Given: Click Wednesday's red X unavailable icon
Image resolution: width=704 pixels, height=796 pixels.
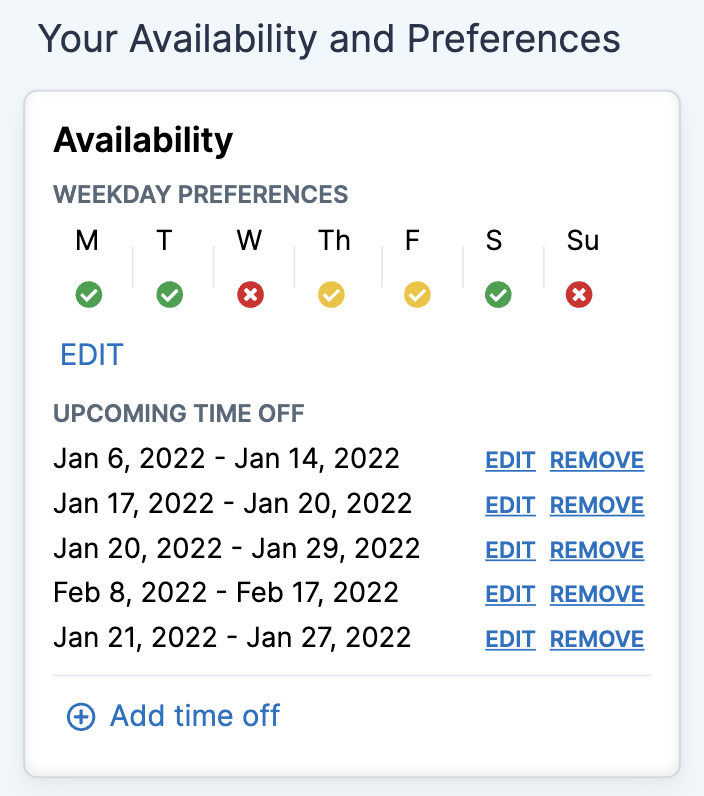Looking at the screenshot, I should click(250, 294).
